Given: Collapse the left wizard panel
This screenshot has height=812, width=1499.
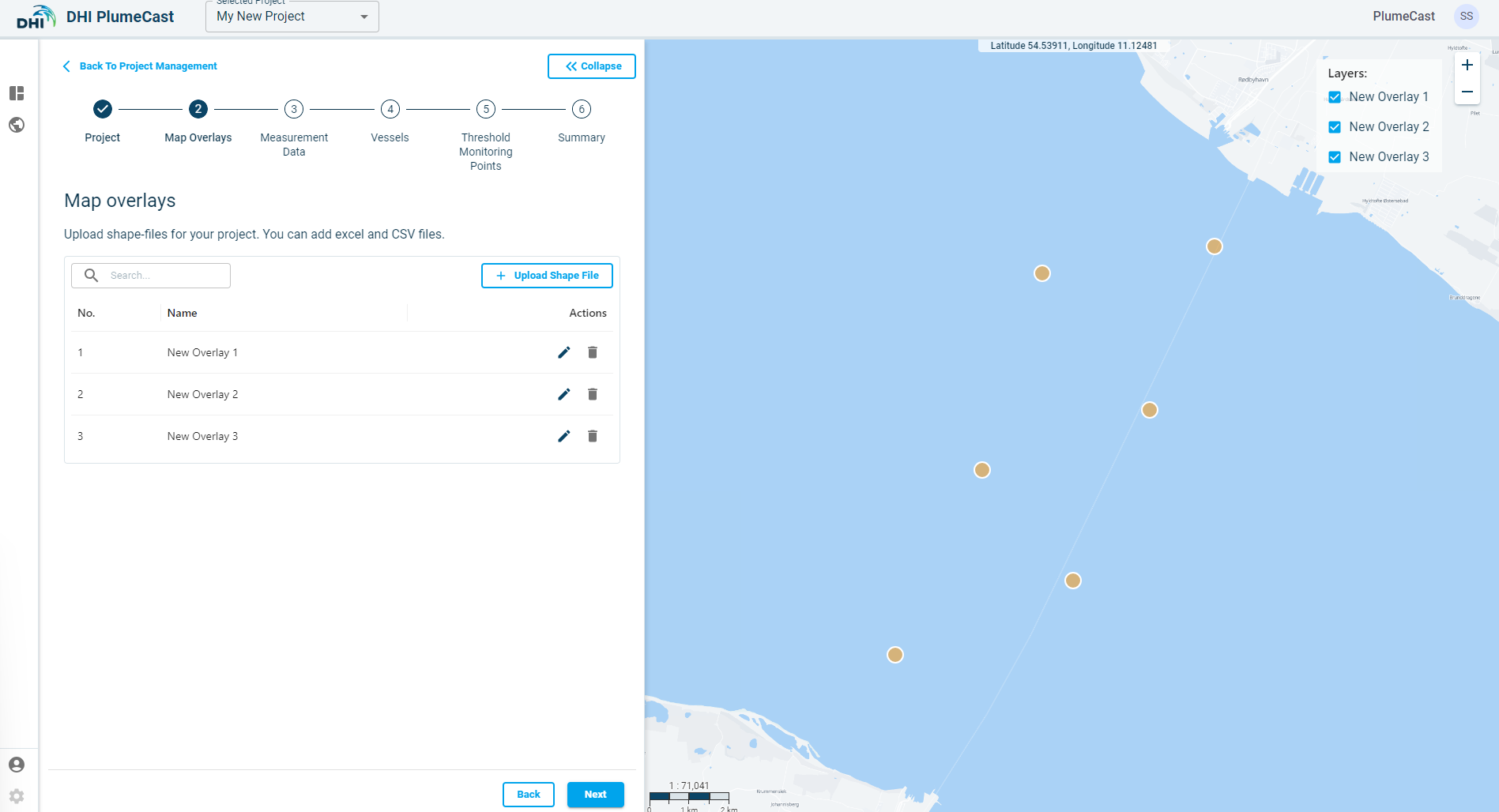Looking at the screenshot, I should [x=592, y=66].
